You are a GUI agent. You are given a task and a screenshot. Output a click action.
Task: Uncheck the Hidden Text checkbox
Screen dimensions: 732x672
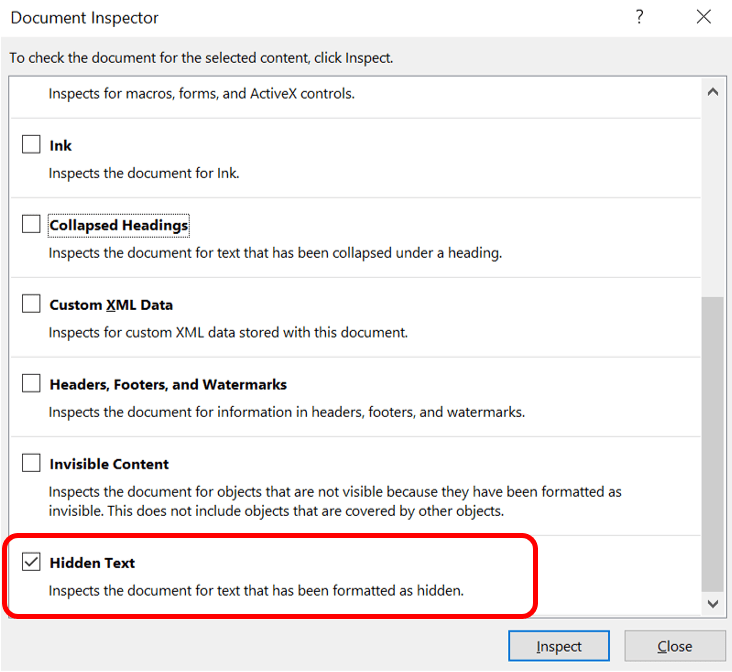point(32,563)
